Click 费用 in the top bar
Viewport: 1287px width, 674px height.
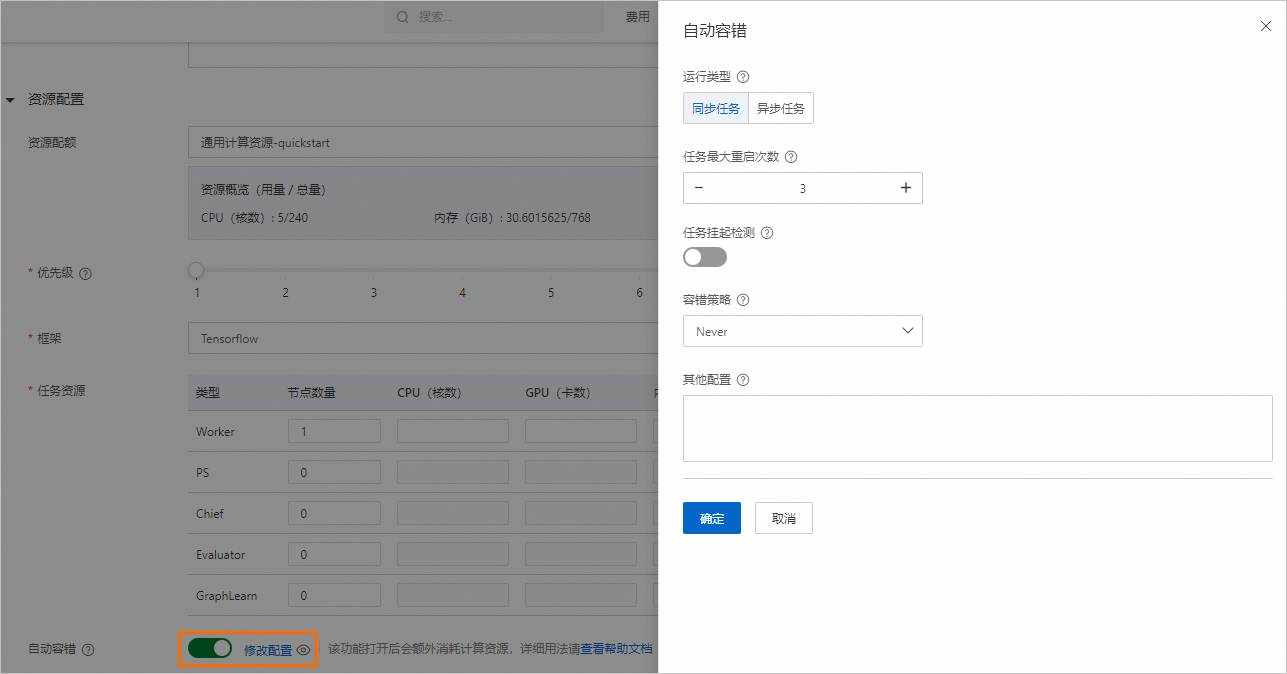point(638,17)
